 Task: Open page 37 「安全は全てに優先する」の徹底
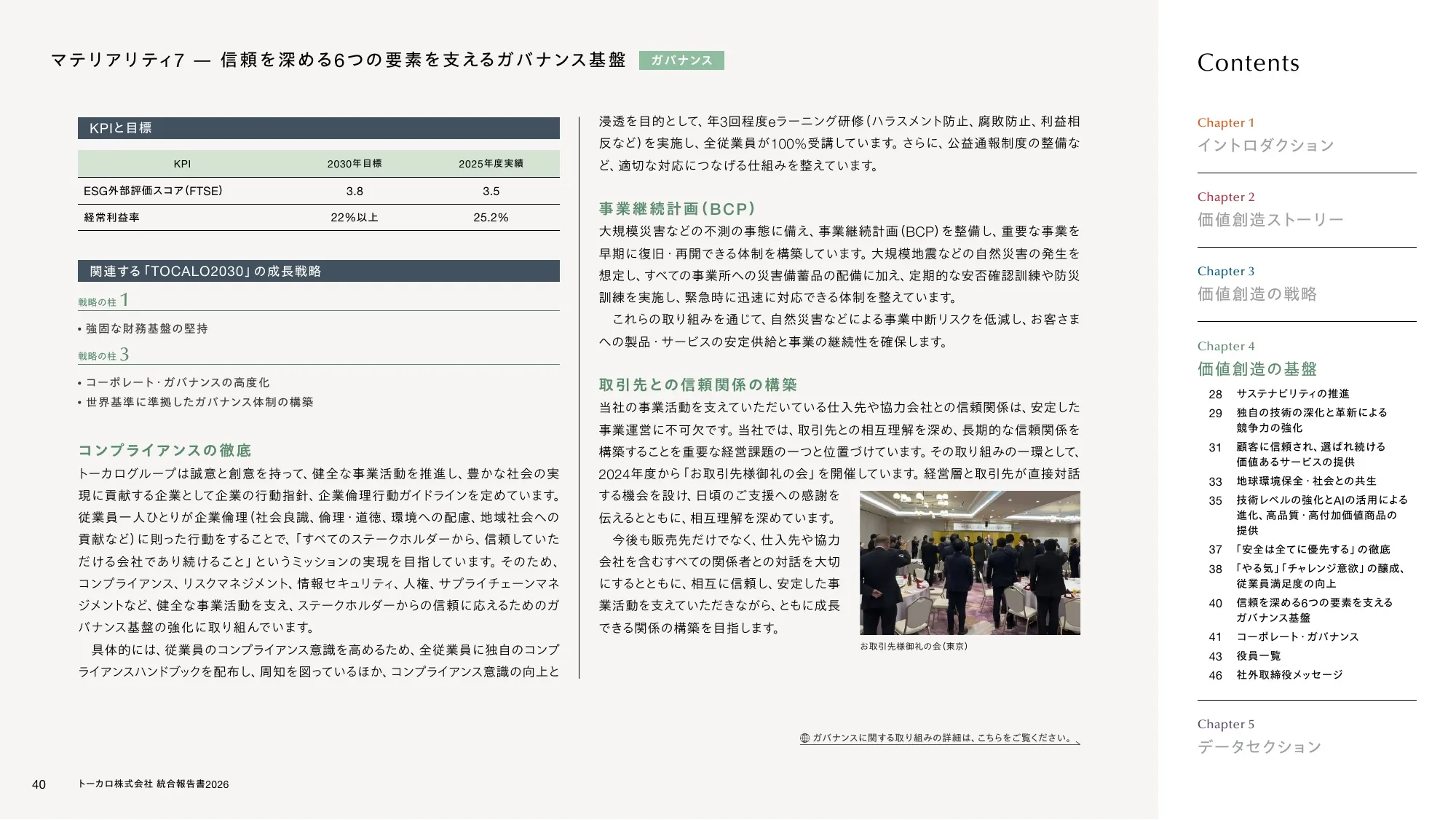(1299, 550)
